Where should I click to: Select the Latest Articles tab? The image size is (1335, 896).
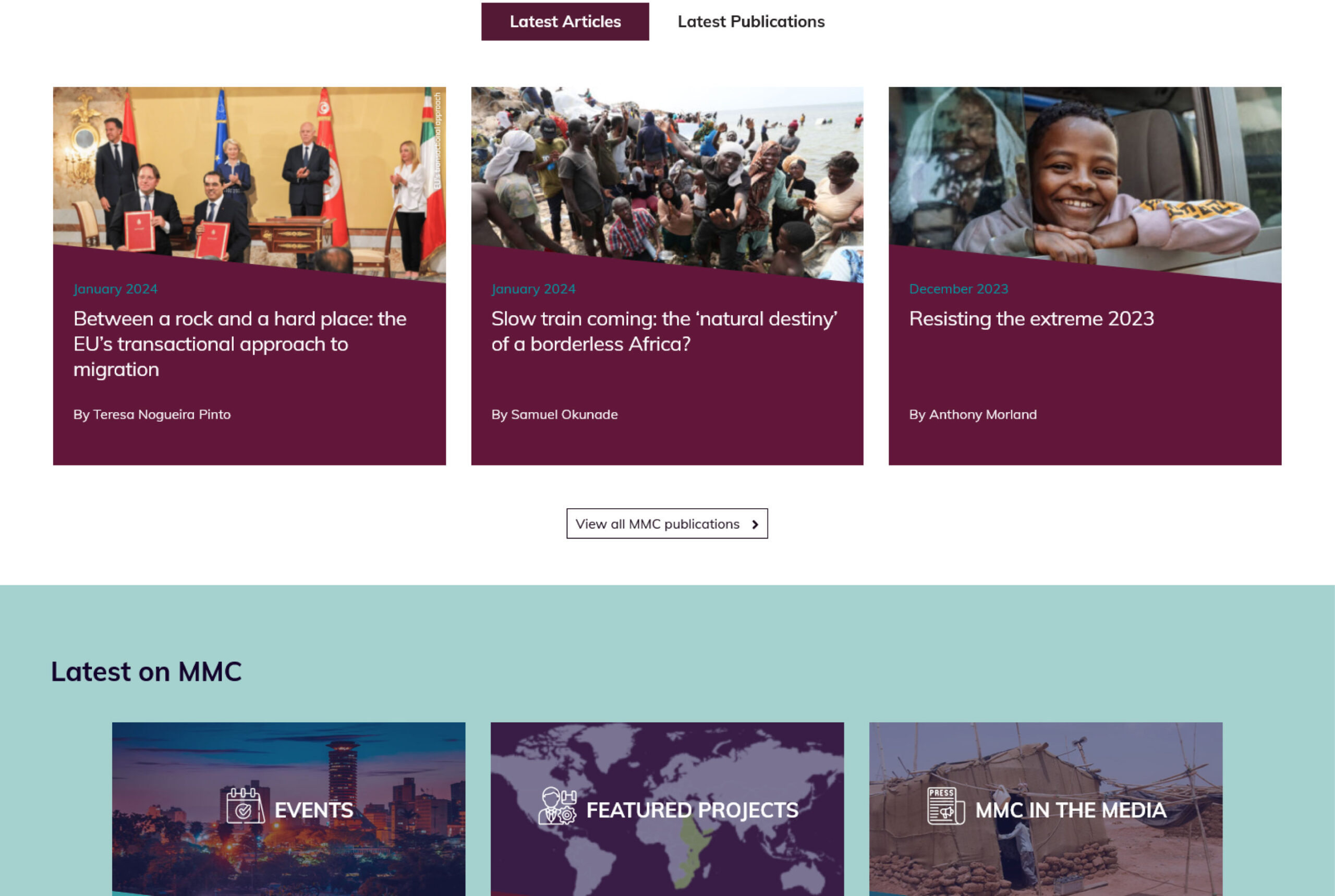(x=565, y=22)
